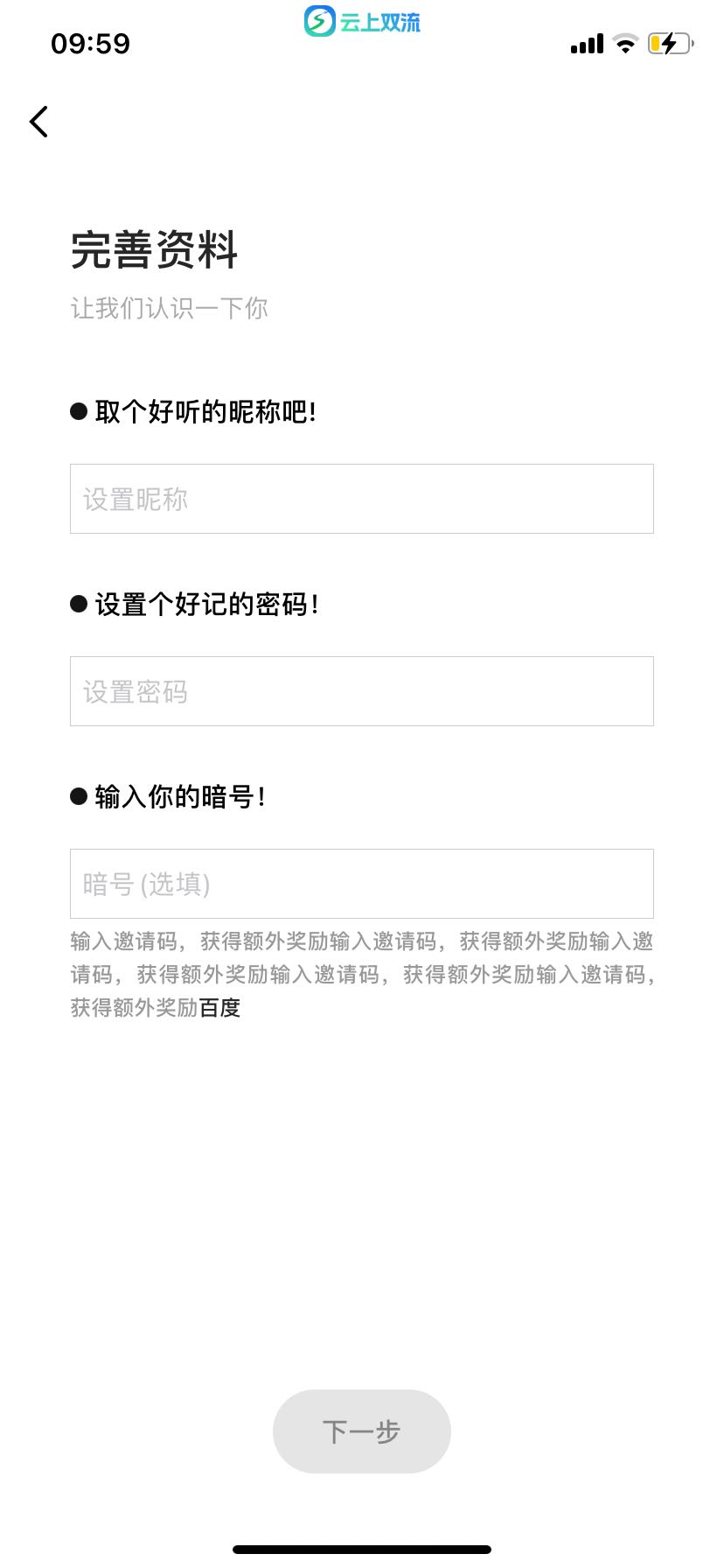
Task: Focus the 设置密码 password field
Action: [x=362, y=691]
